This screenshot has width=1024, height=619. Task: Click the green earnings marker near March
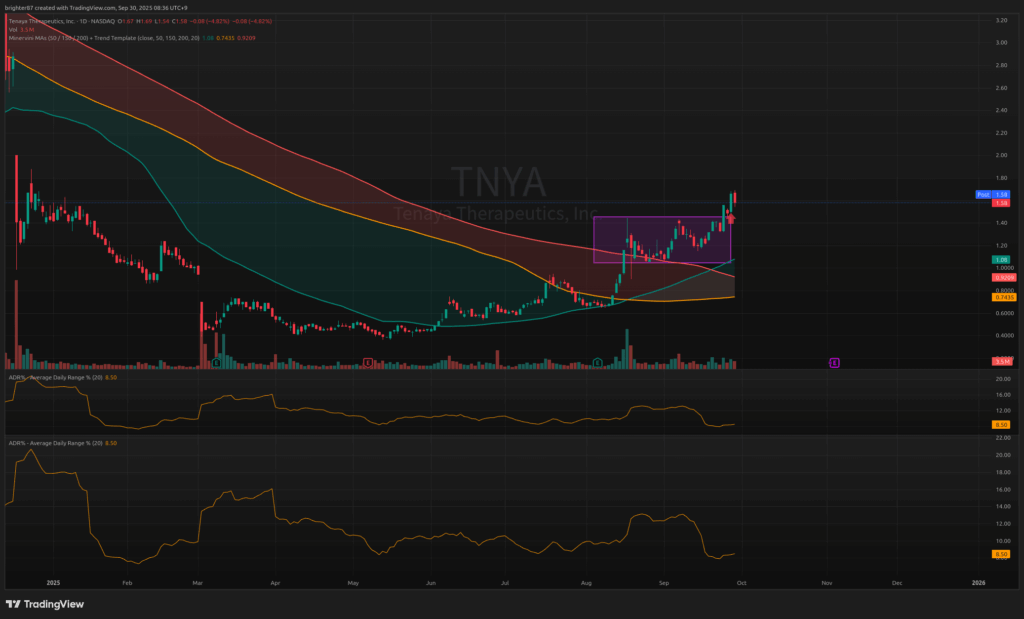tap(216, 362)
